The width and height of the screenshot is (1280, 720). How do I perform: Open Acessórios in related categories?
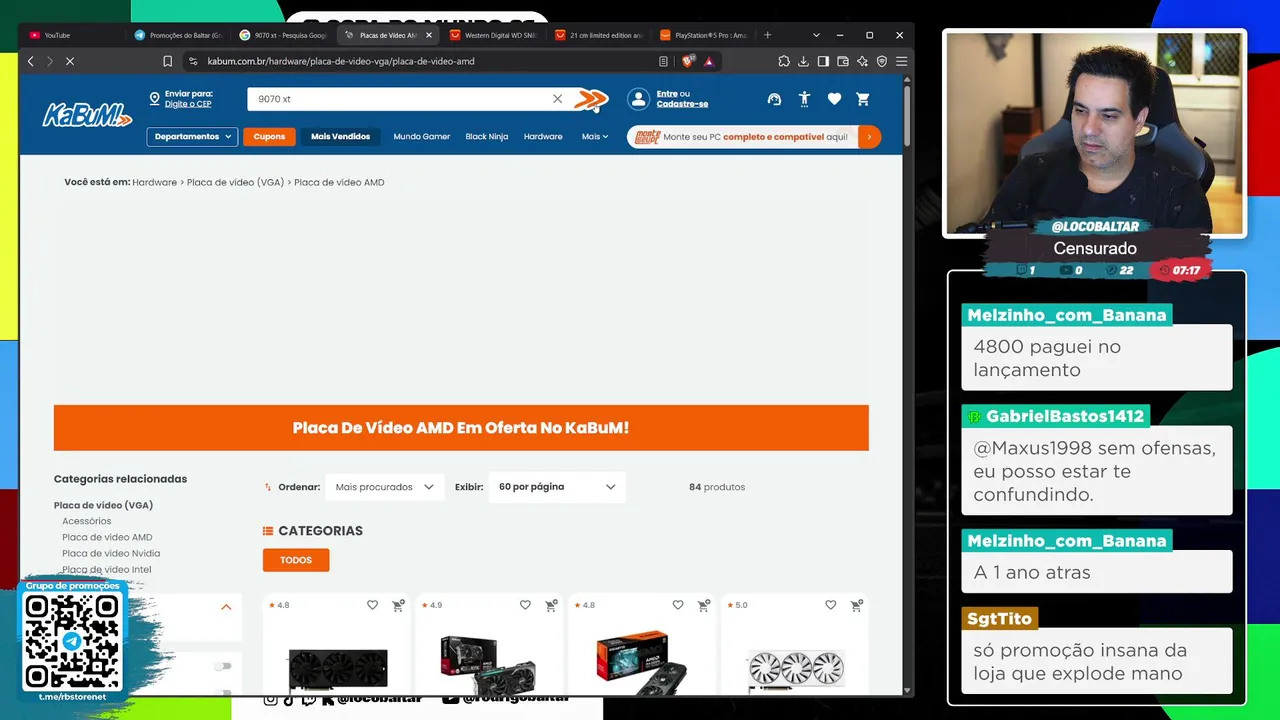pyautogui.click(x=87, y=521)
